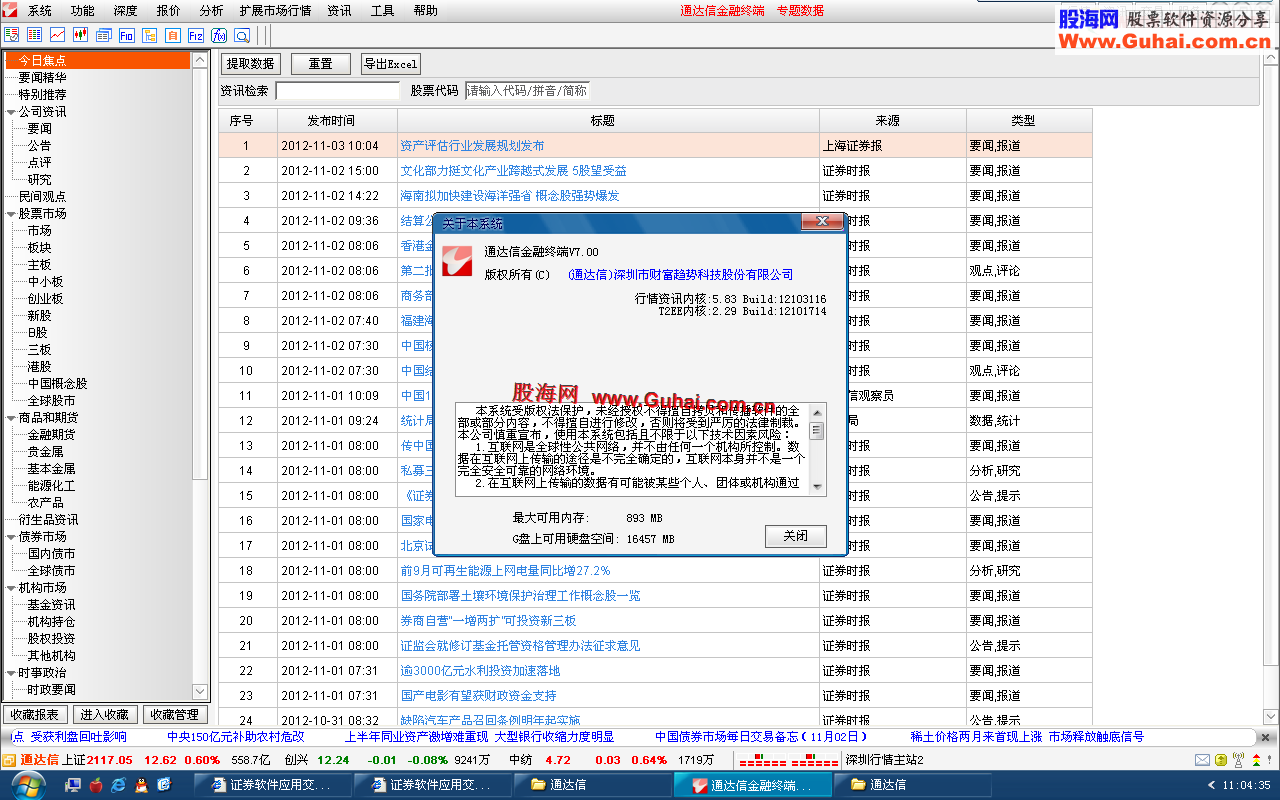Open the red trend line chart icon
Viewport: 1280px width, 800px height.
coord(58,35)
